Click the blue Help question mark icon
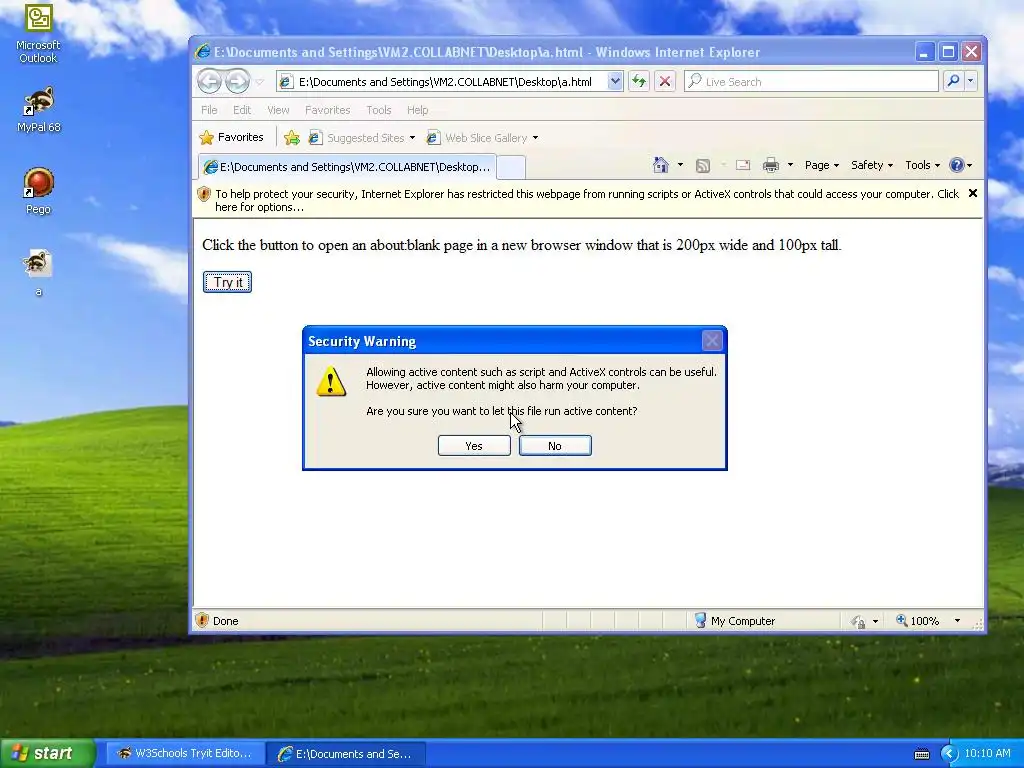This screenshot has width=1024, height=768. click(x=957, y=165)
